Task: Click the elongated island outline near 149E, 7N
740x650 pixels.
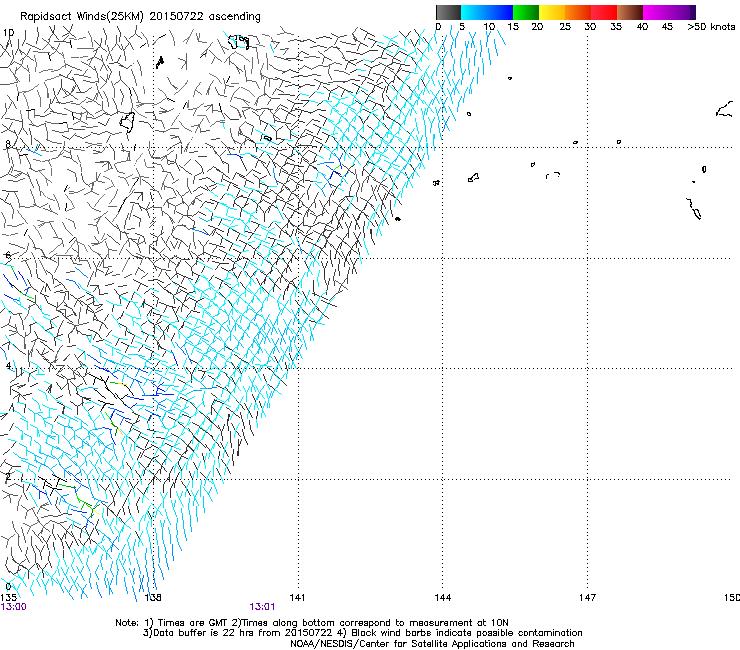Action: click(694, 209)
